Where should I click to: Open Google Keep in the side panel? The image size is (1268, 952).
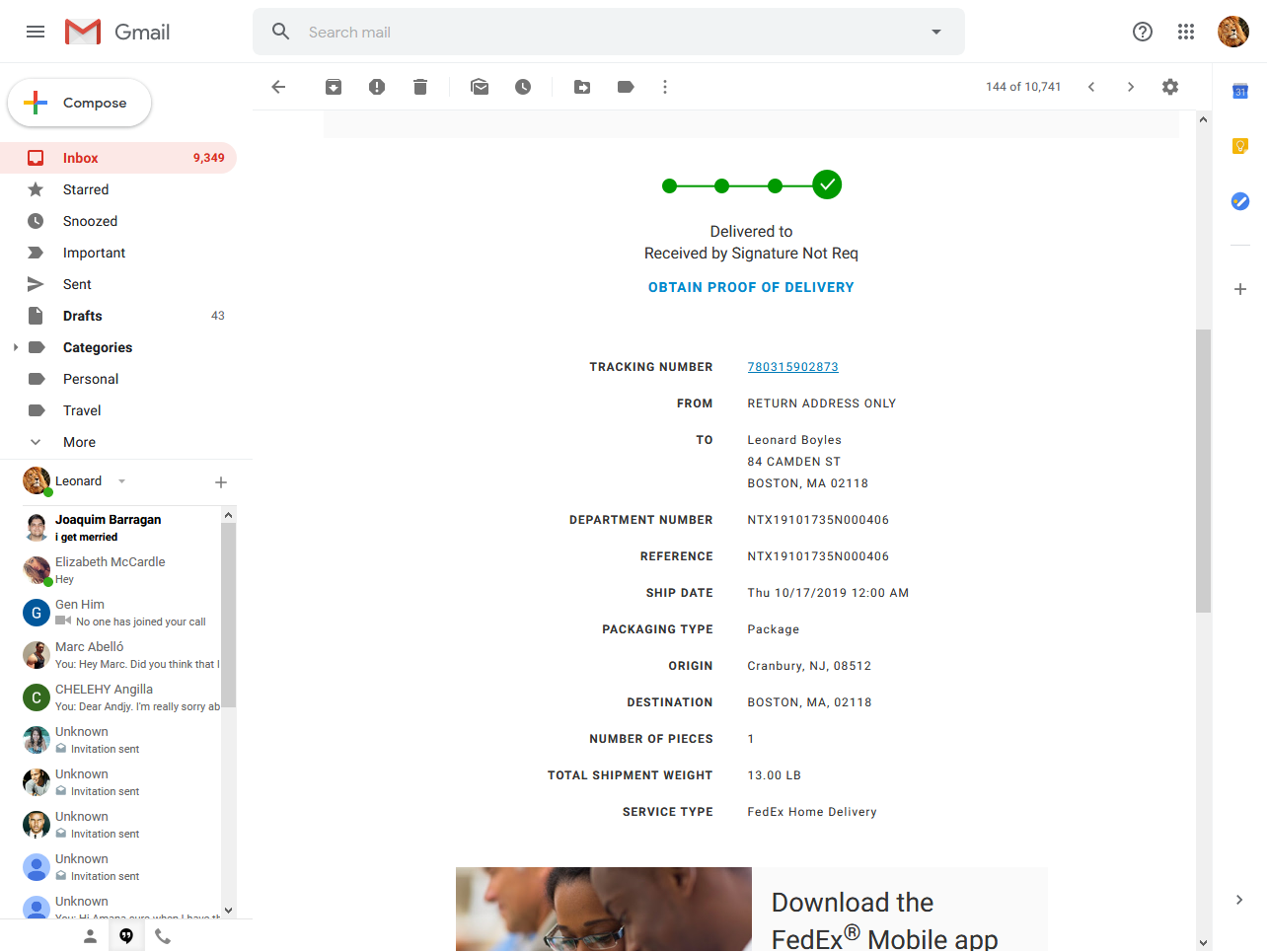1240,146
